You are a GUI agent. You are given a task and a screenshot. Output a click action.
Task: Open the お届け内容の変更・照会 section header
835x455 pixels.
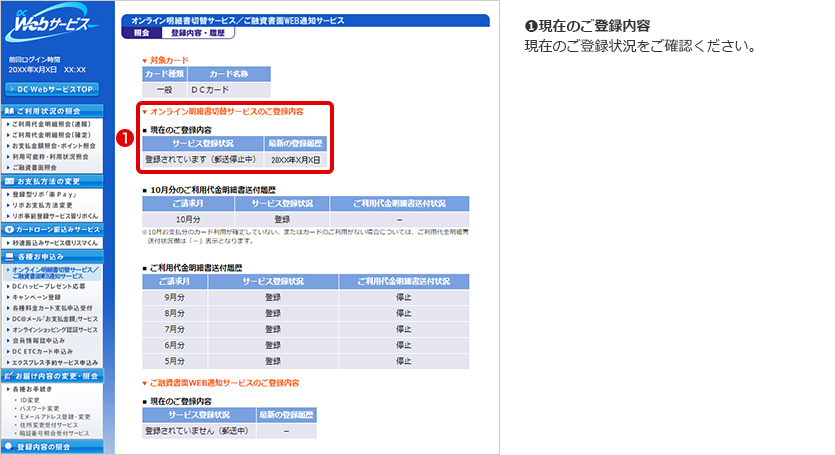tap(55, 375)
